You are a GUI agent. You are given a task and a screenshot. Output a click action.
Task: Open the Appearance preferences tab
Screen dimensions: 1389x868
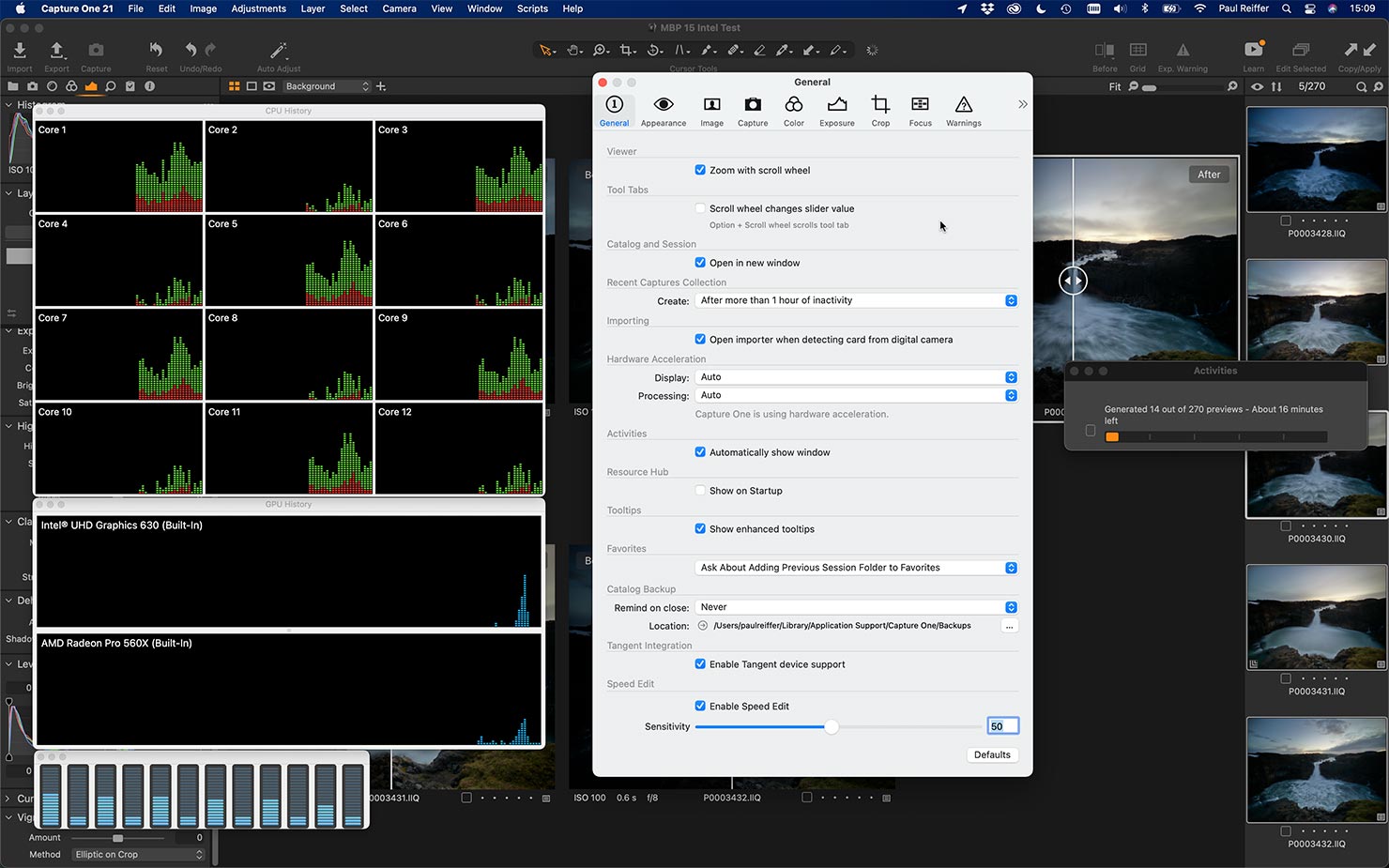(x=663, y=111)
